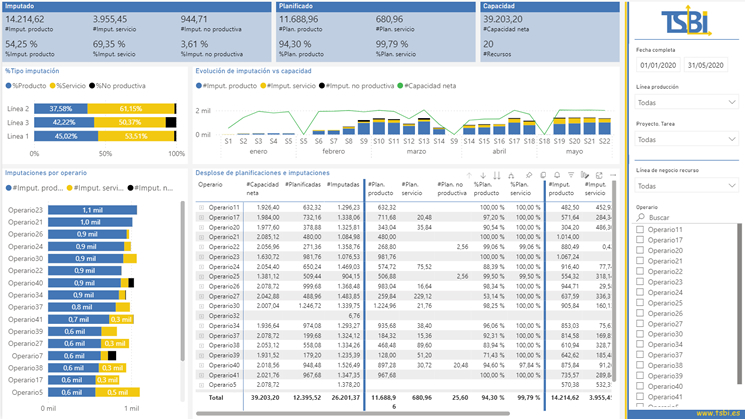Check the Operario24 checkbox in slicer

click(x=640, y=292)
